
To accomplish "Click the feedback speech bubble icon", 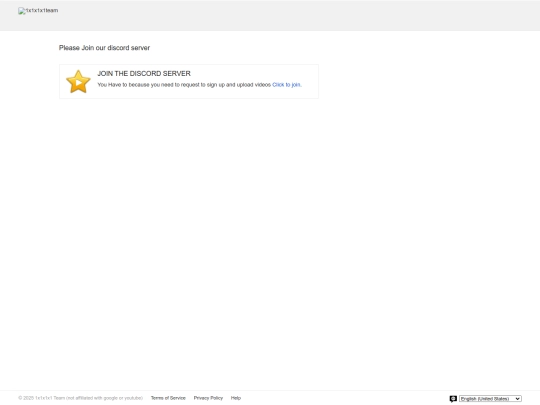I will 453,398.
